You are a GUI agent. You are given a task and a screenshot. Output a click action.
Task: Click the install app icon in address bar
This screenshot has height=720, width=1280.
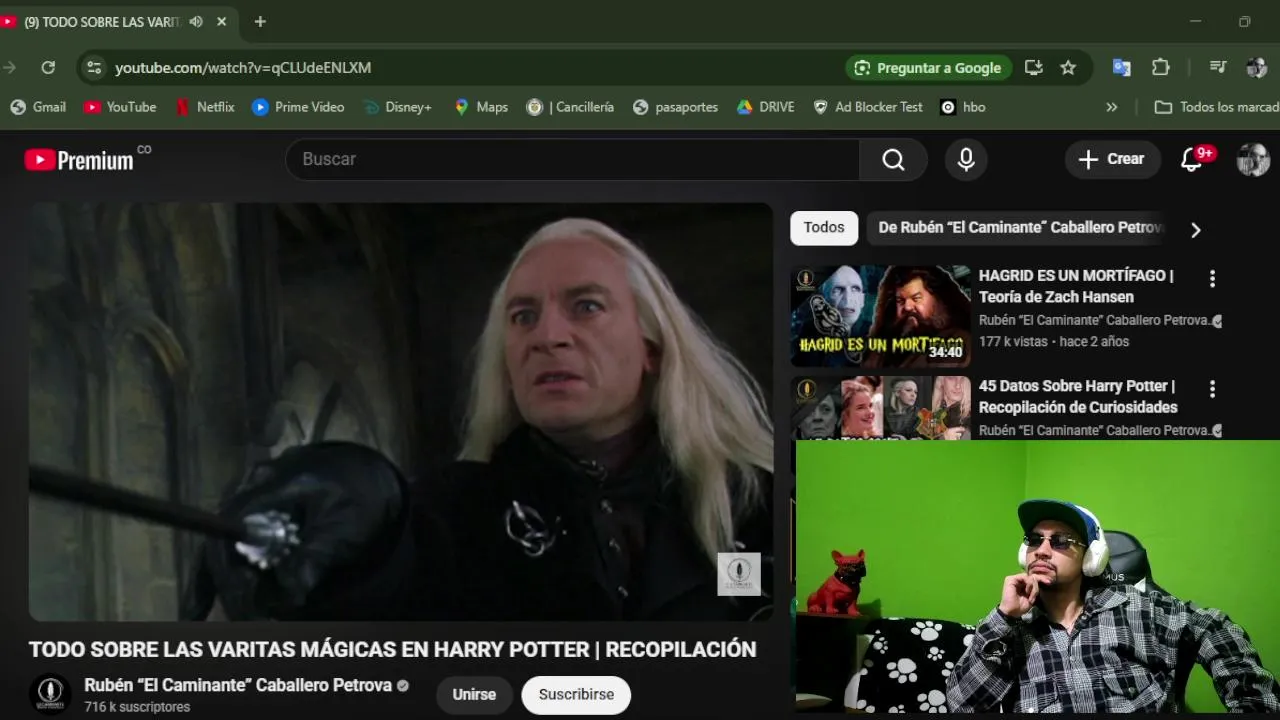coord(1034,68)
